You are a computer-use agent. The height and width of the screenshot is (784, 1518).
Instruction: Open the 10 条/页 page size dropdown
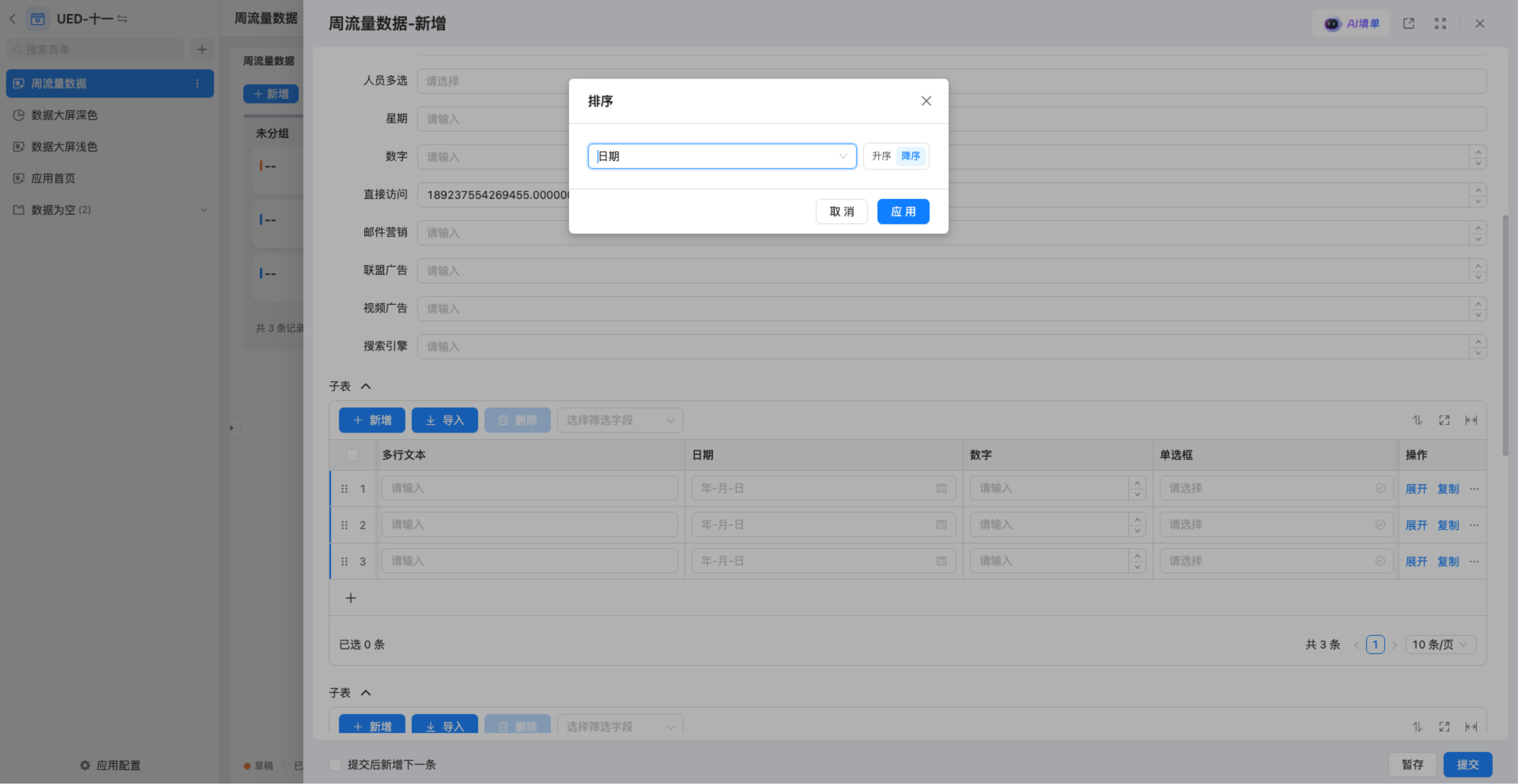[x=1440, y=644]
